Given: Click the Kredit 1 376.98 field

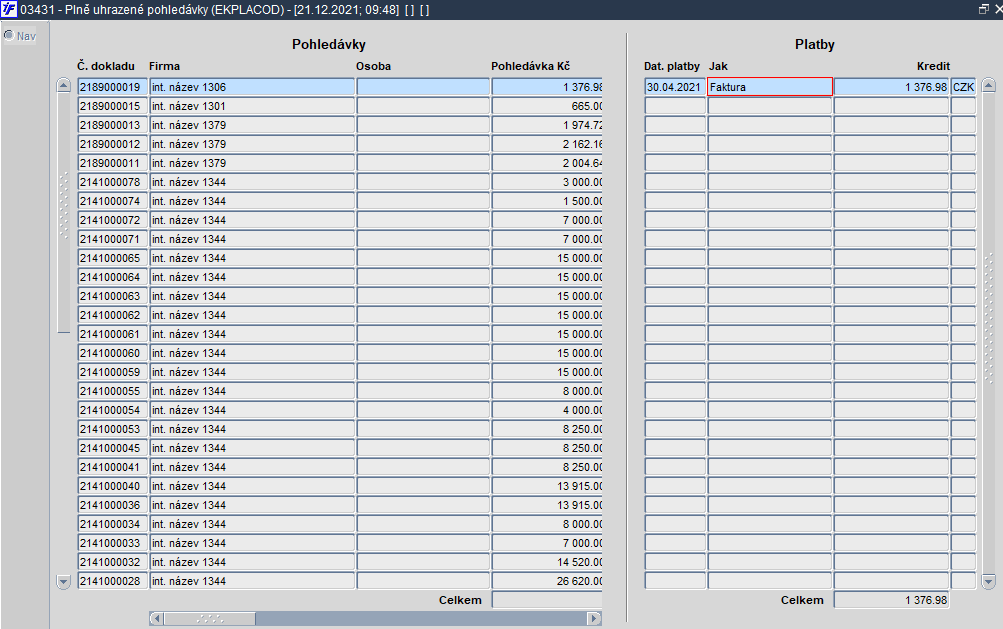Looking at the screenshot, I should click(x=891, y=87).
